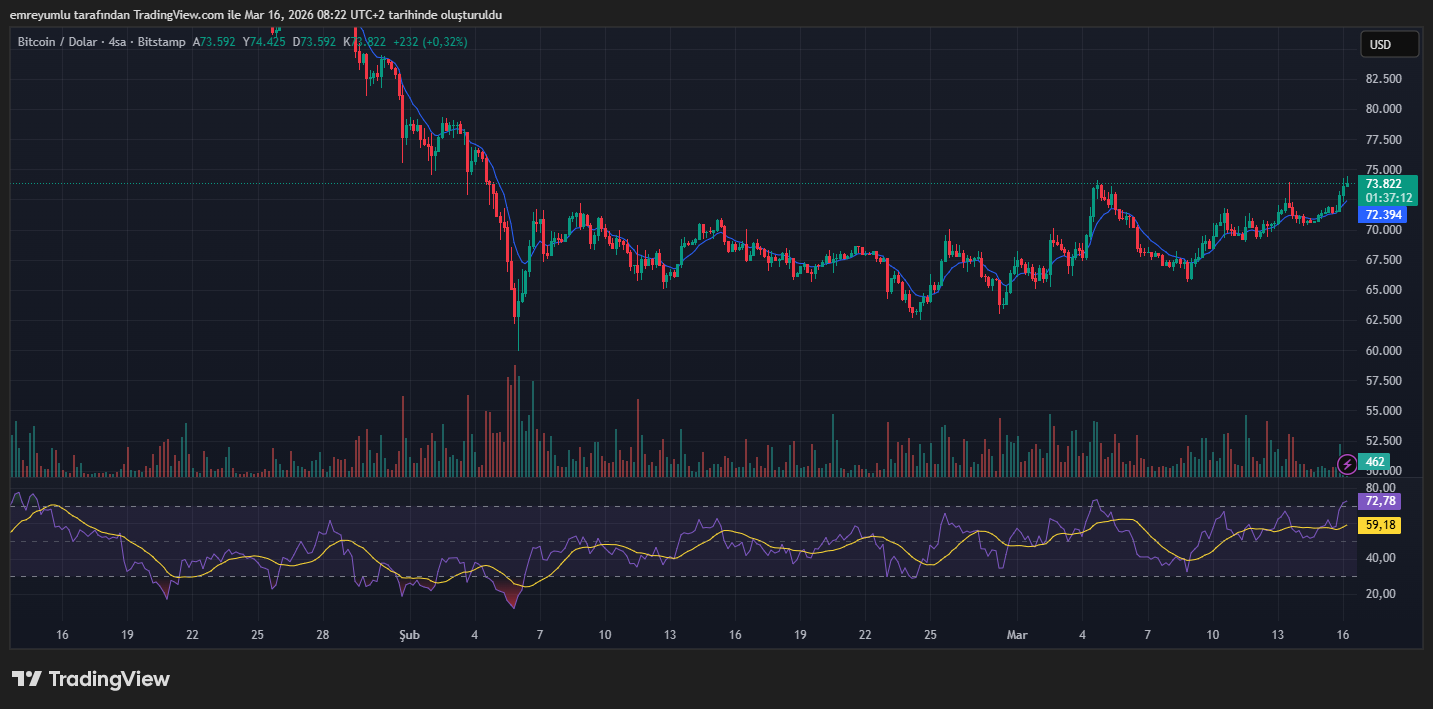The height and width of the screenshot is (709, 1433).
Task: Click the 20,00 level on RSI scale
Action: [x=1380, y=594]
